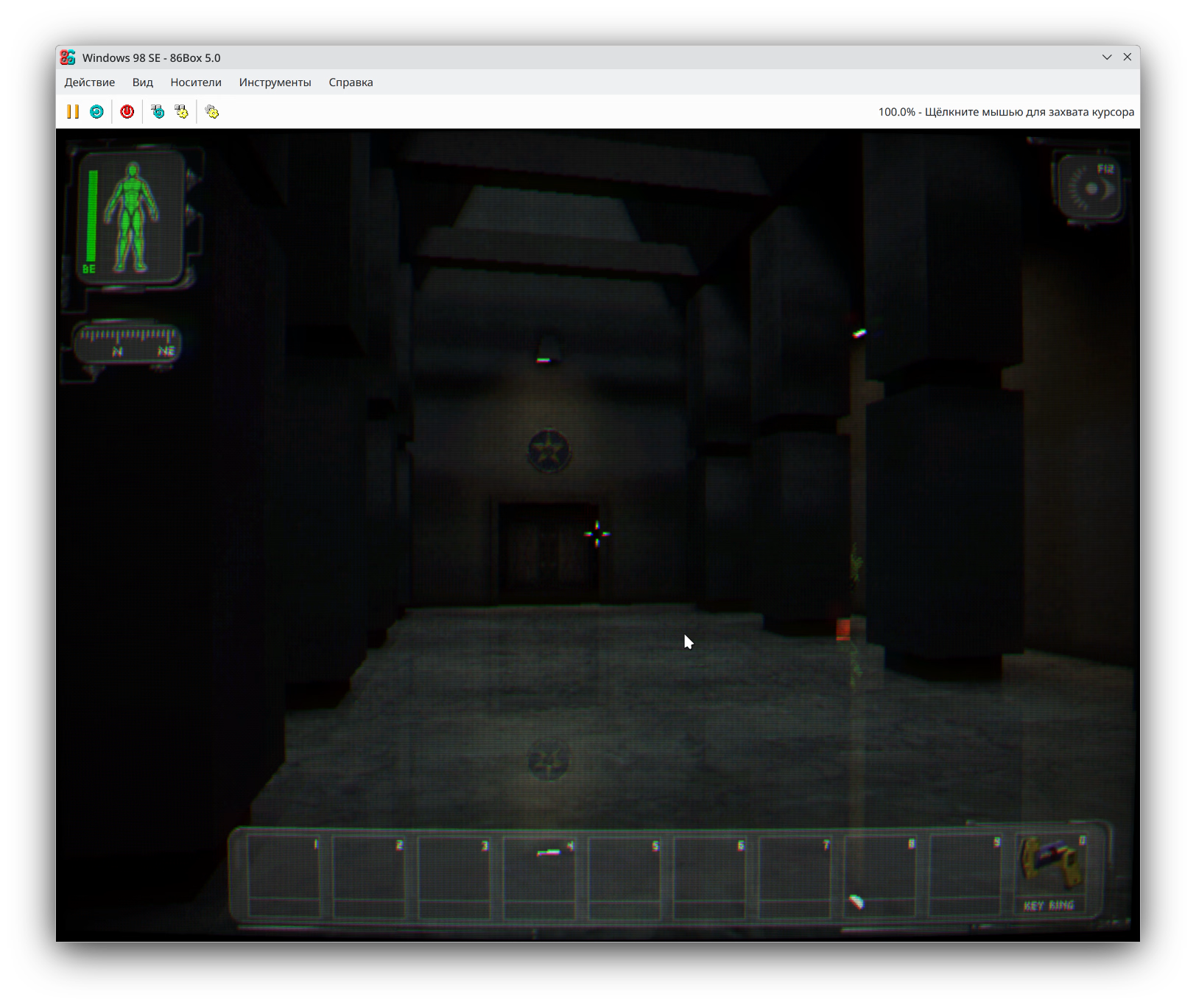The width and height of the screenshot is (1196, 1008).
Task: Click the teal hard reset icon
Action: coord(96,111)
